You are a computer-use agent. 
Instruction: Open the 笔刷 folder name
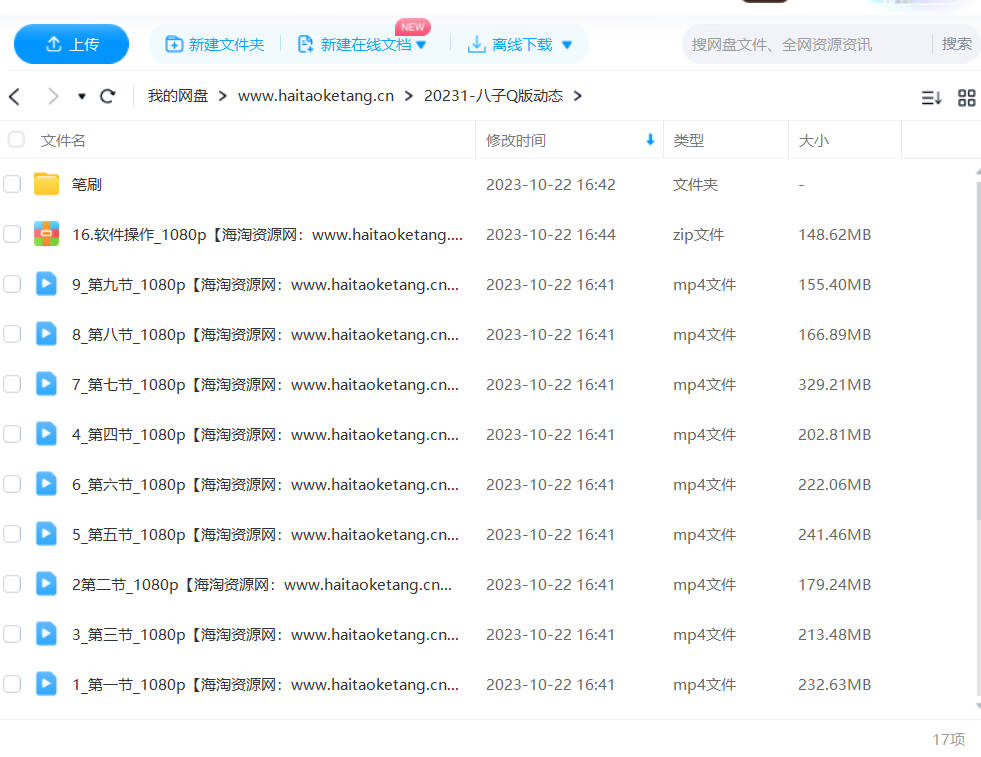86,185
